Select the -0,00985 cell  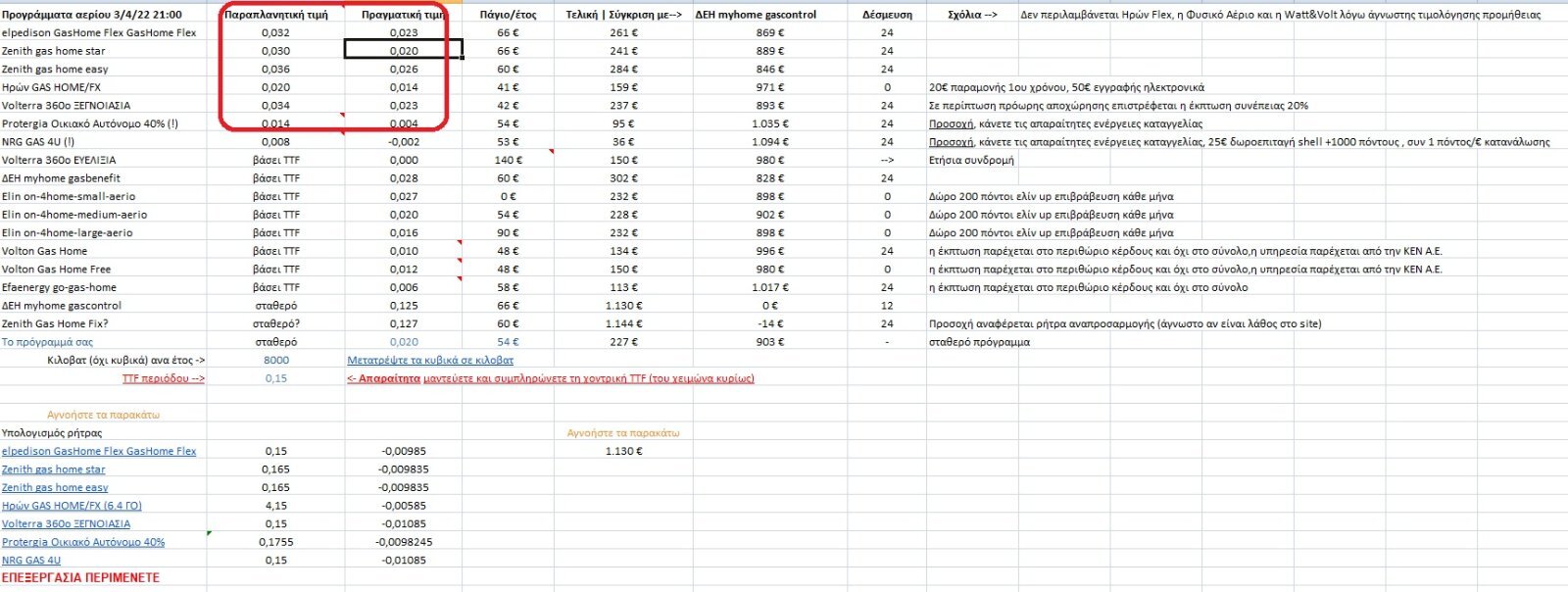pos(404,451)
